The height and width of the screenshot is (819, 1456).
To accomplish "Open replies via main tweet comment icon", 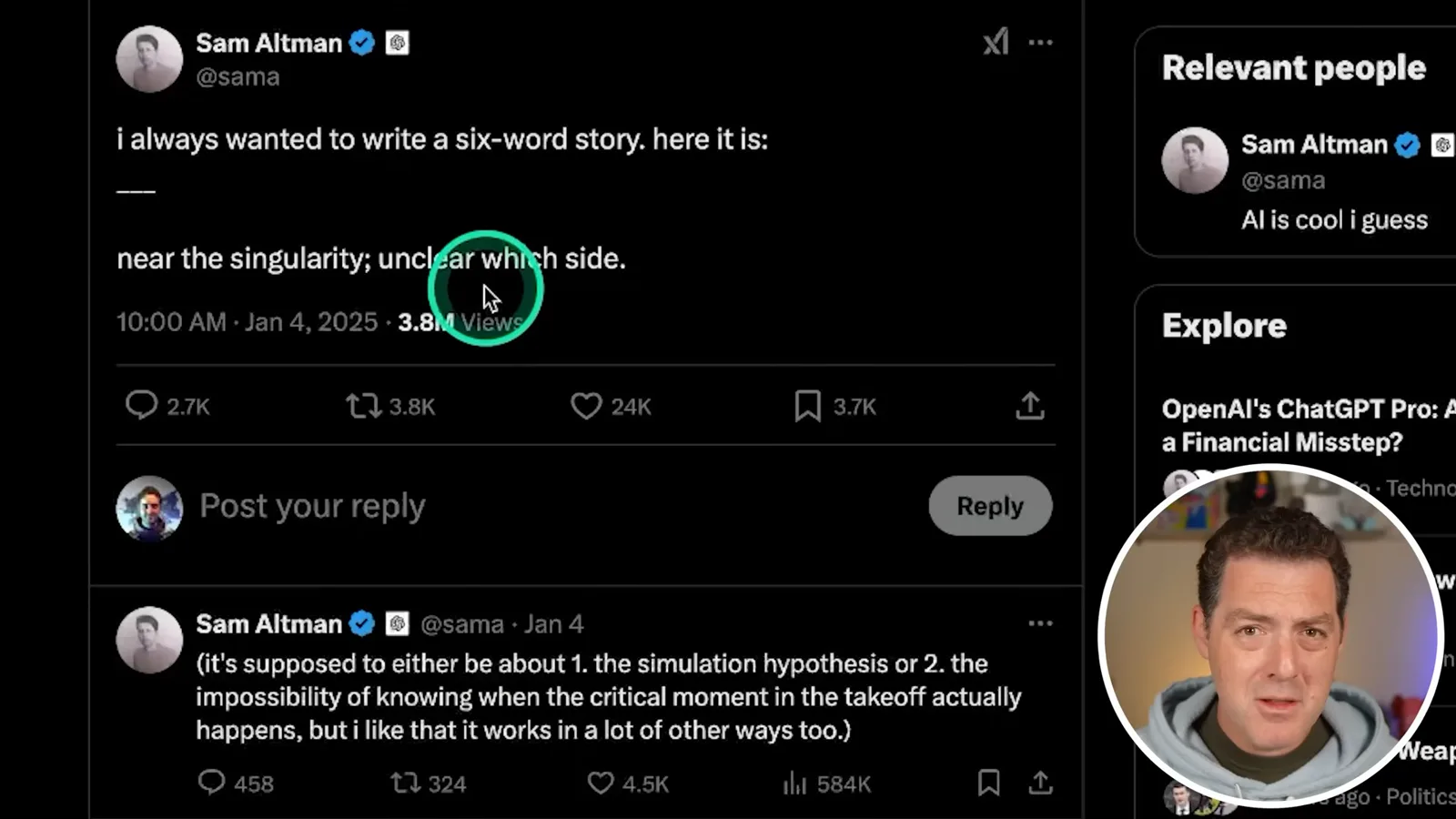I will pos(141,405).
